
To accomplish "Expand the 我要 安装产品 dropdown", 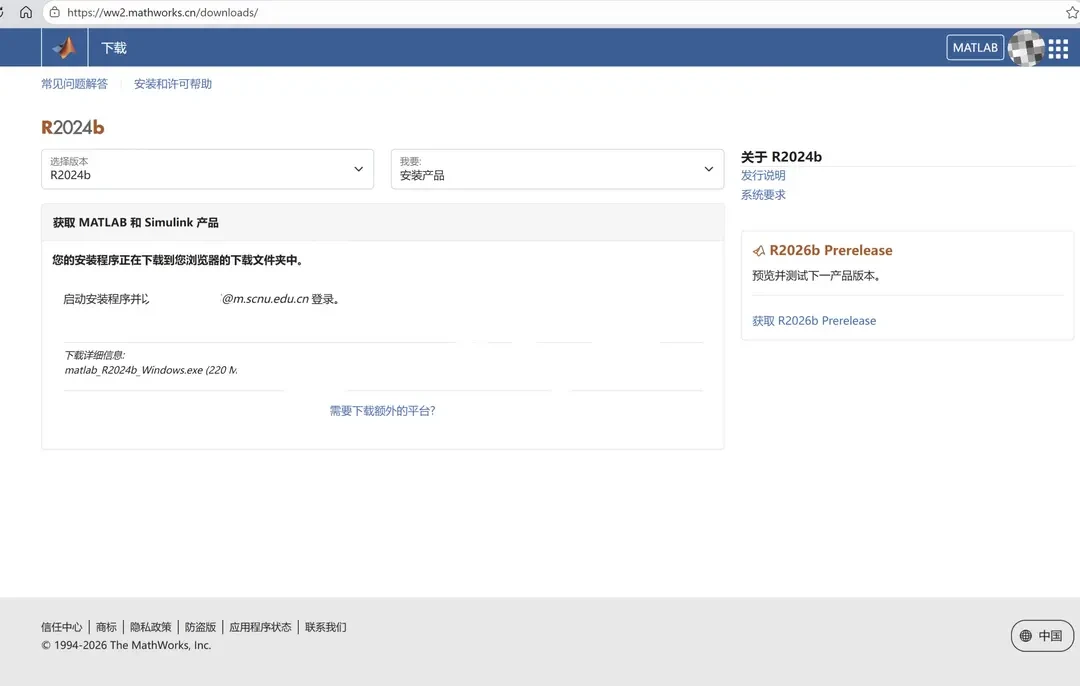I will [x=557, y=169].
